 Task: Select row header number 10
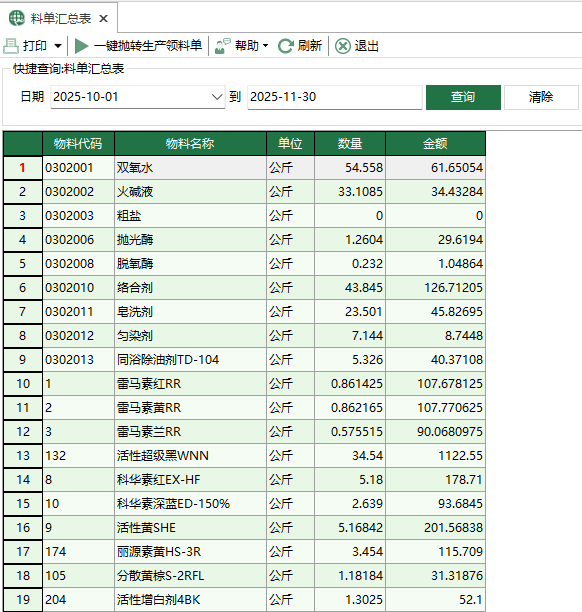(23, 384)
